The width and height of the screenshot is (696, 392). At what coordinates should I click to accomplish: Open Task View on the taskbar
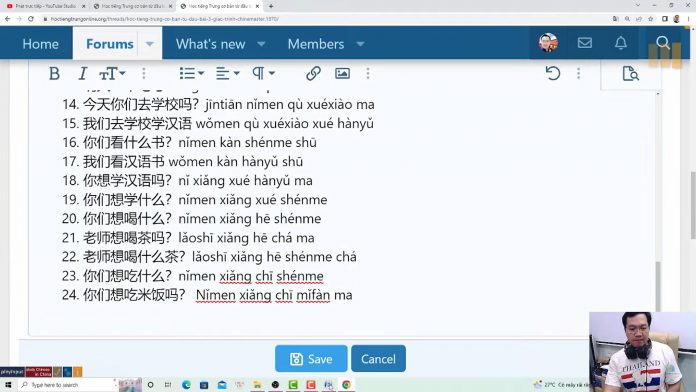(x=168, y=384)
